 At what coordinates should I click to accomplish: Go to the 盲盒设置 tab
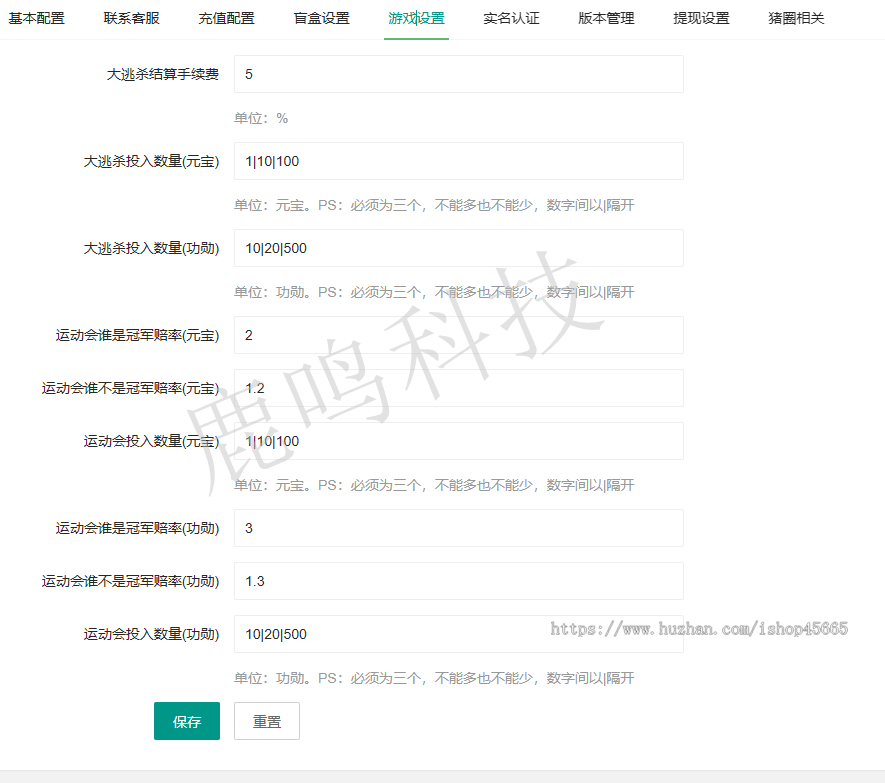pyautogui.click(x=322, y=19)
